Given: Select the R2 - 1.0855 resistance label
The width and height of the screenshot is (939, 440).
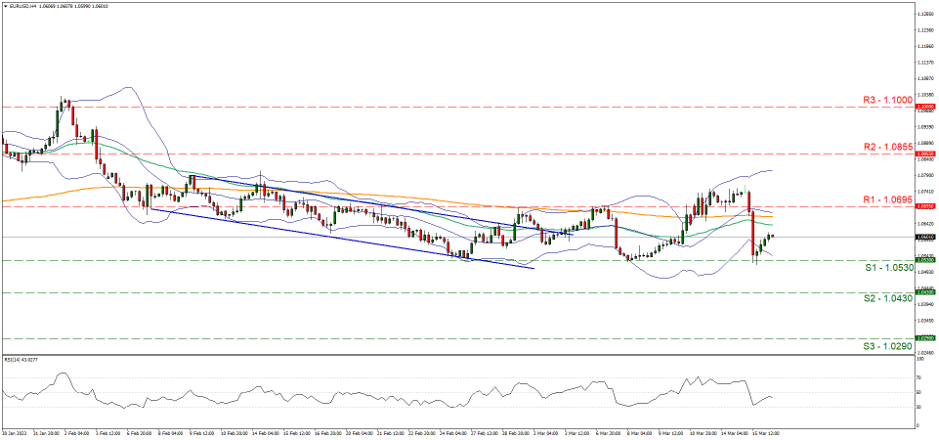Looking at the screenshot, I should [886, 146].
